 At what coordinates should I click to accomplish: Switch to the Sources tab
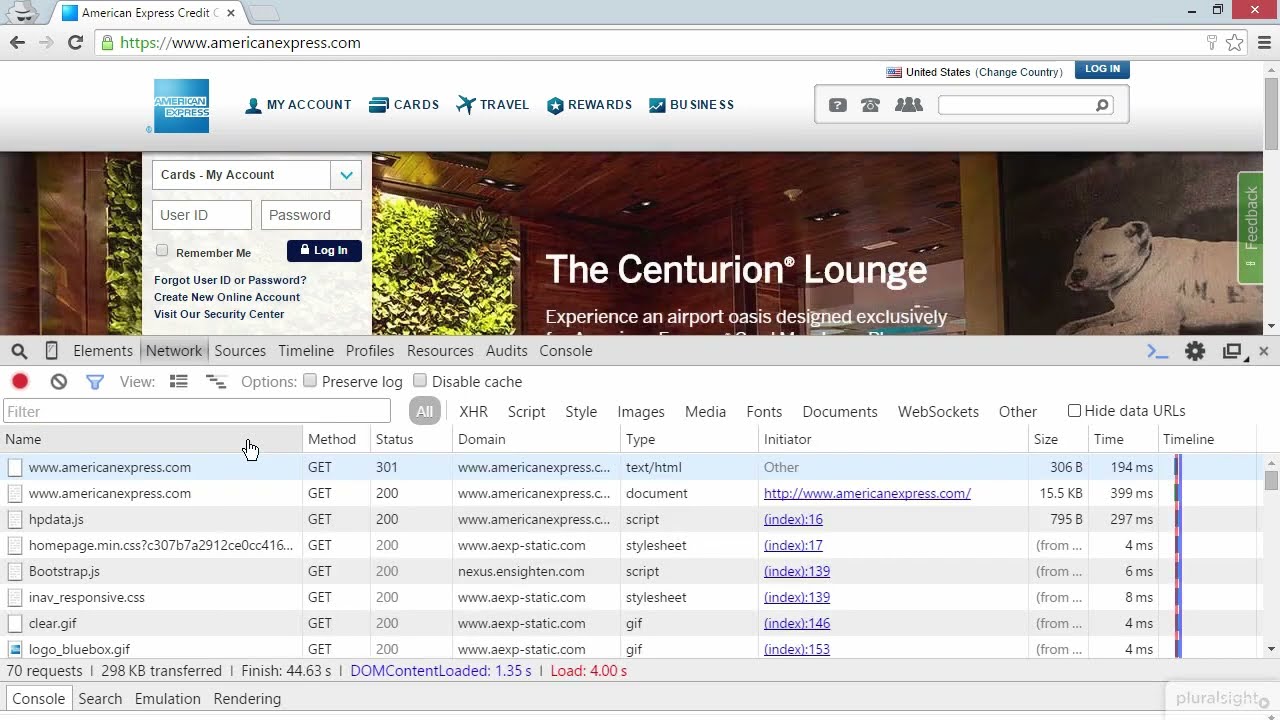pos(240,351)
